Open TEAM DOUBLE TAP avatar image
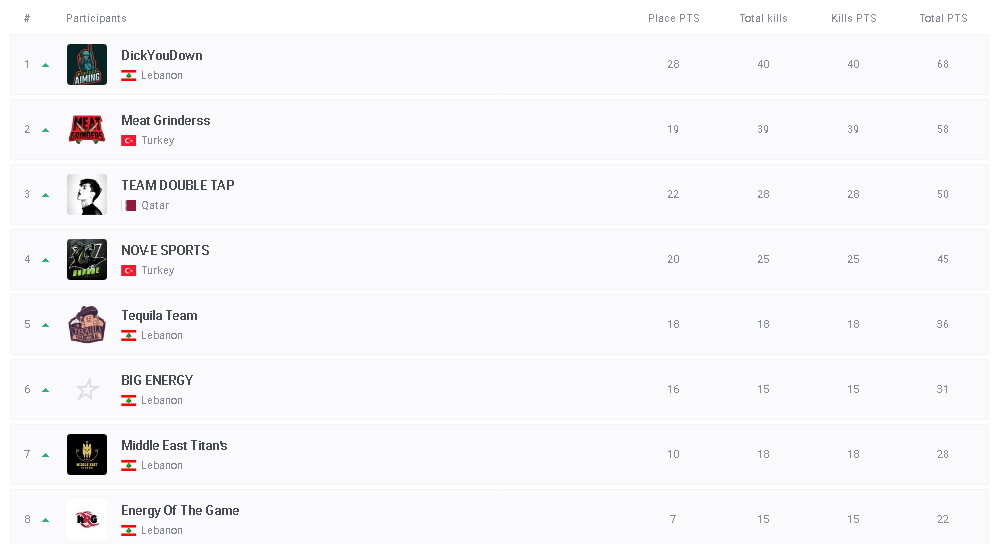Screen dimensions: 1002x544 pyautogui.click(x=87, y=195)
